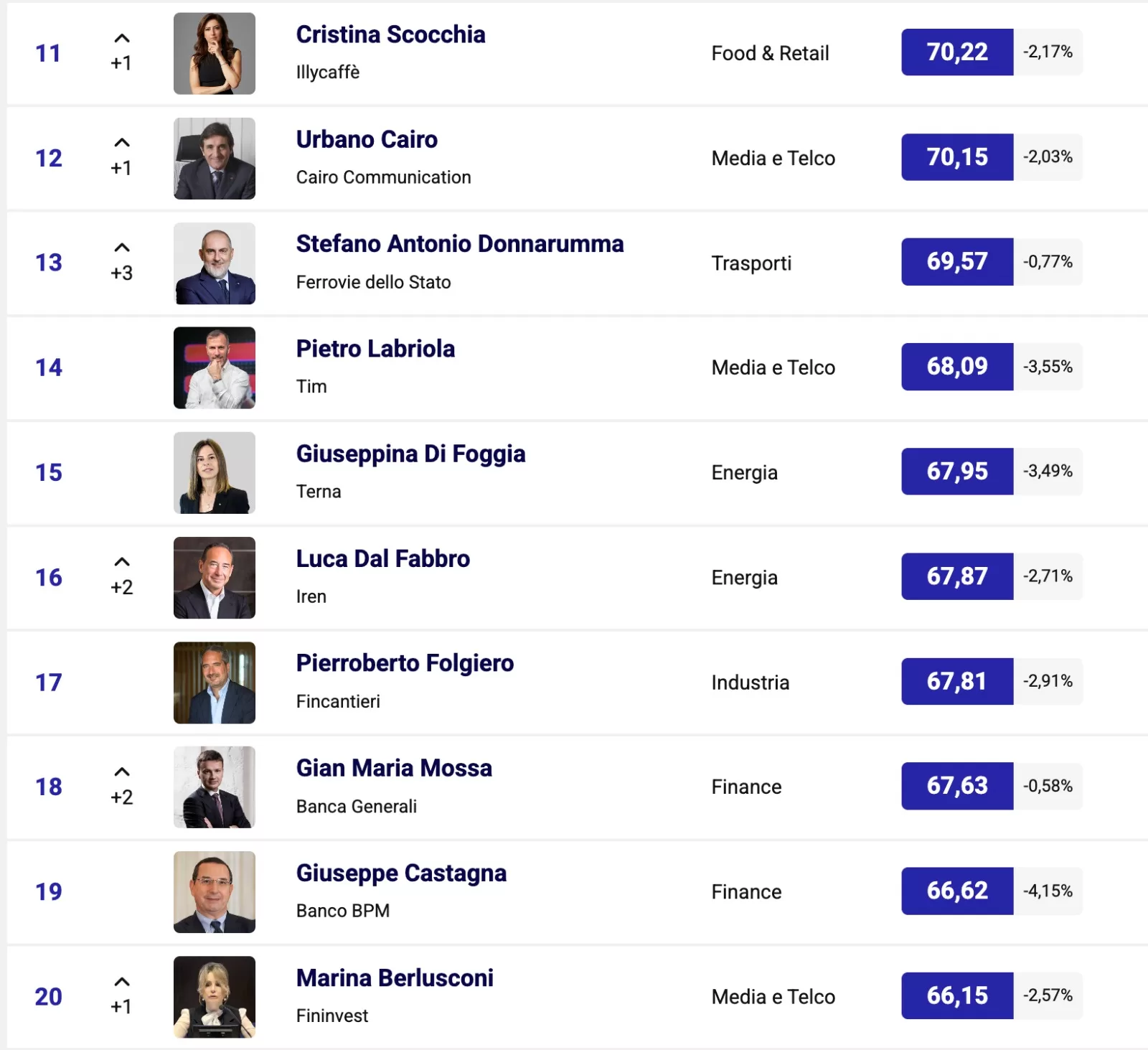The height and width of the screenshot is (1050, 1148).
Task: Click the 67,81 score badge
Action: pos(957,681)
